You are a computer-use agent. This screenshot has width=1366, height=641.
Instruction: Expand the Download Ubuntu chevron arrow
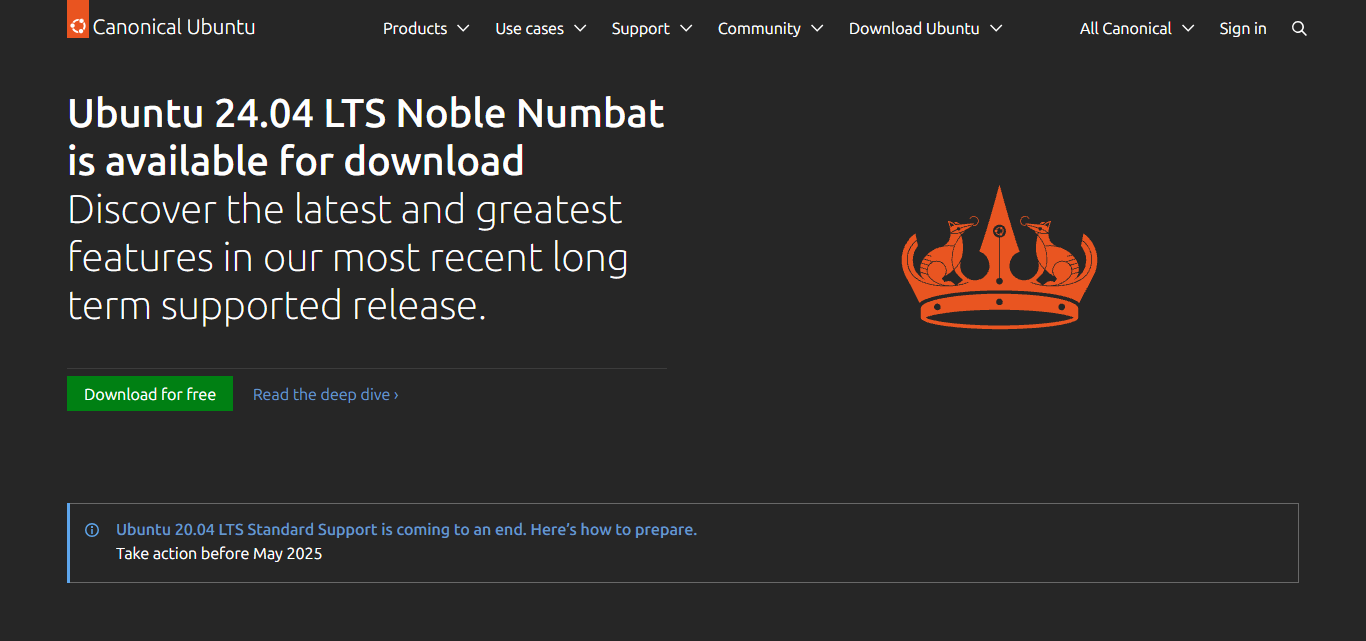click(996, 29)
